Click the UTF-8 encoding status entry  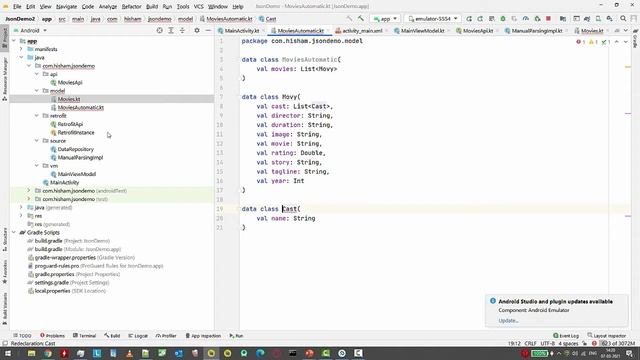(x=547, y=343)
